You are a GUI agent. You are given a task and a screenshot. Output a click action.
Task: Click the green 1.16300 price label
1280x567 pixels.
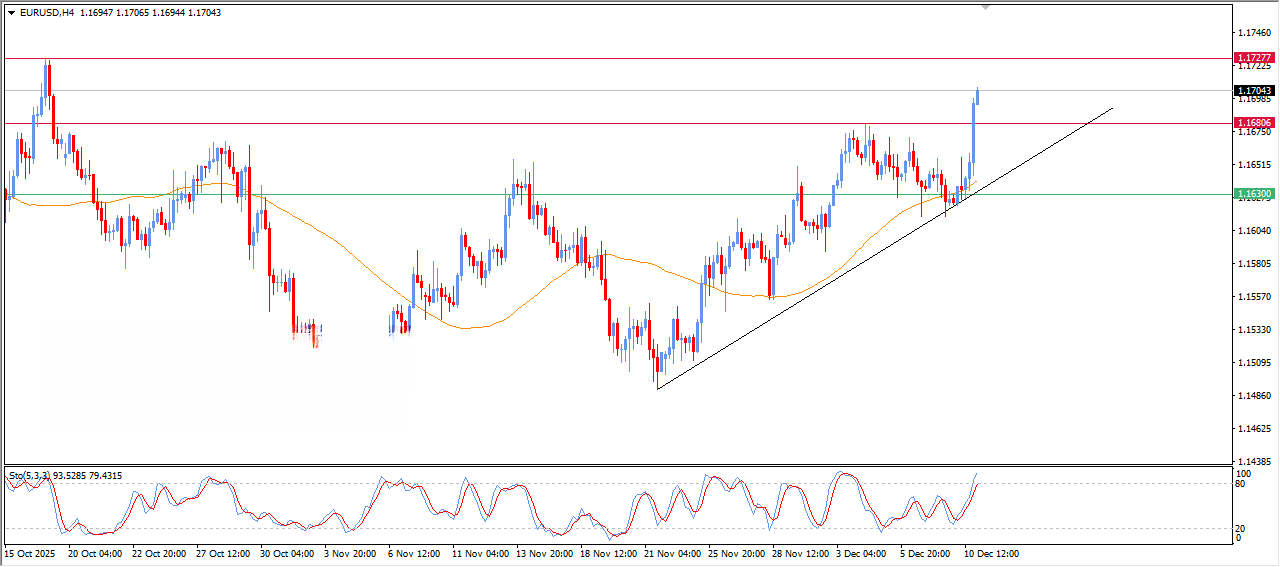pyautogui.click(x=1254, y=194)
